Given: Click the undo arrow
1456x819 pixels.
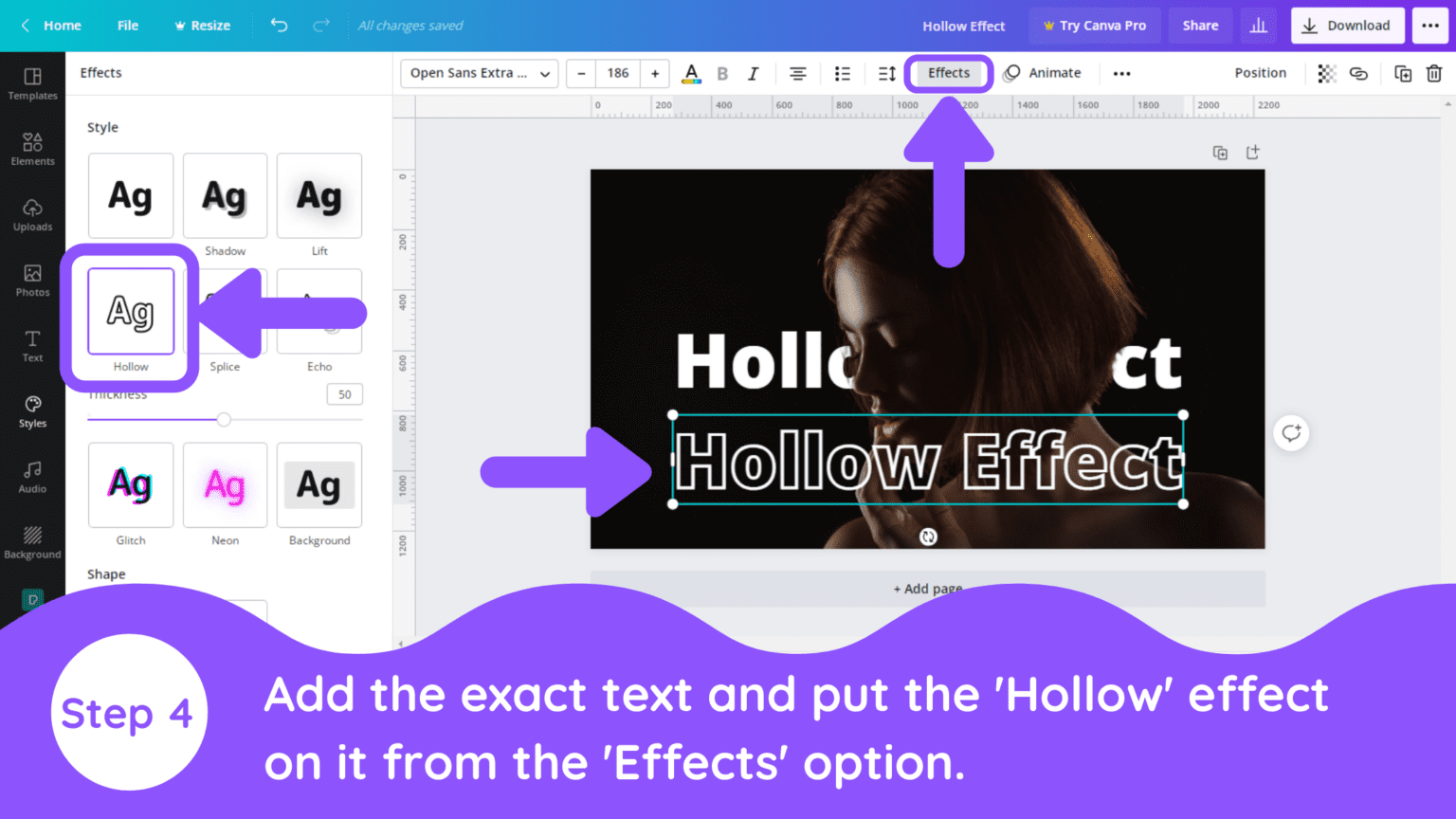Looking at the screenshot, I should [278, 26].
